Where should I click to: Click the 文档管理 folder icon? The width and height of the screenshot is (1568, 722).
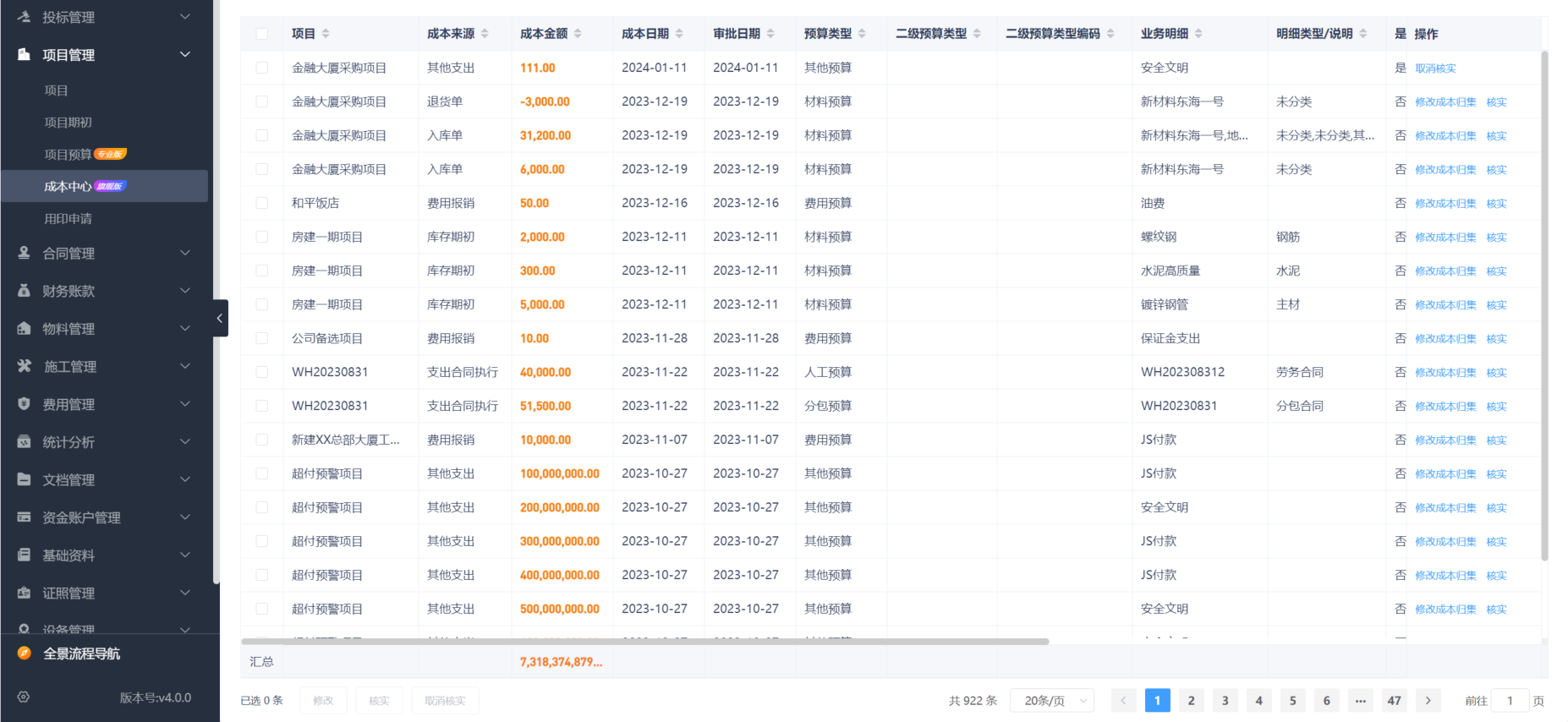point(24,479)
